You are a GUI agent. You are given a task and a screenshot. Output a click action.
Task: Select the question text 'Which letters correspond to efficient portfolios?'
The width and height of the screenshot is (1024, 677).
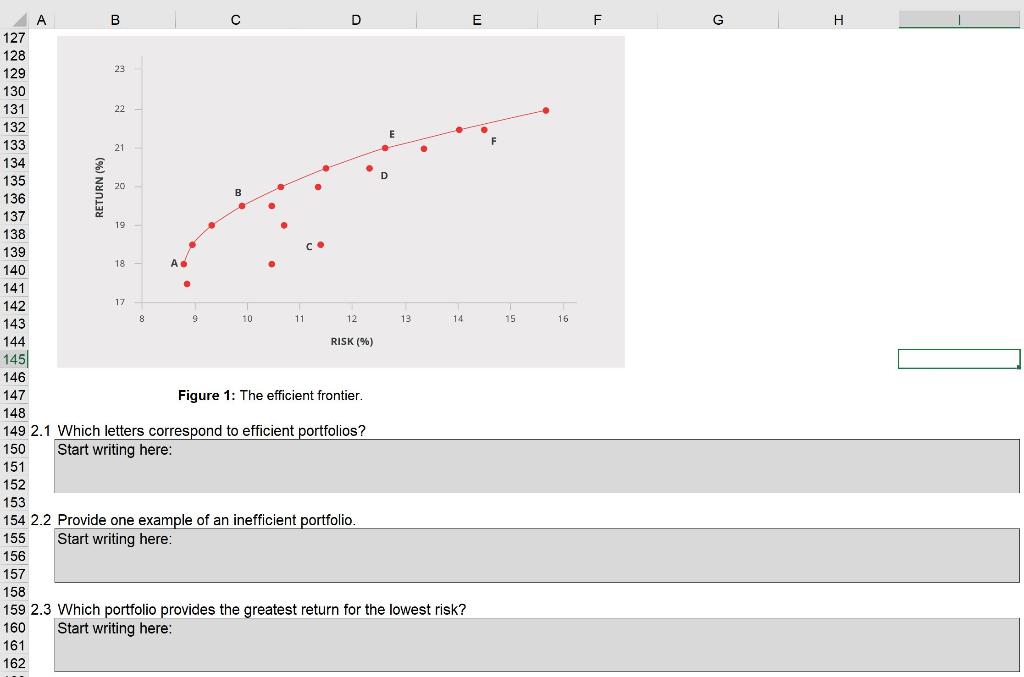pos(210,431)
